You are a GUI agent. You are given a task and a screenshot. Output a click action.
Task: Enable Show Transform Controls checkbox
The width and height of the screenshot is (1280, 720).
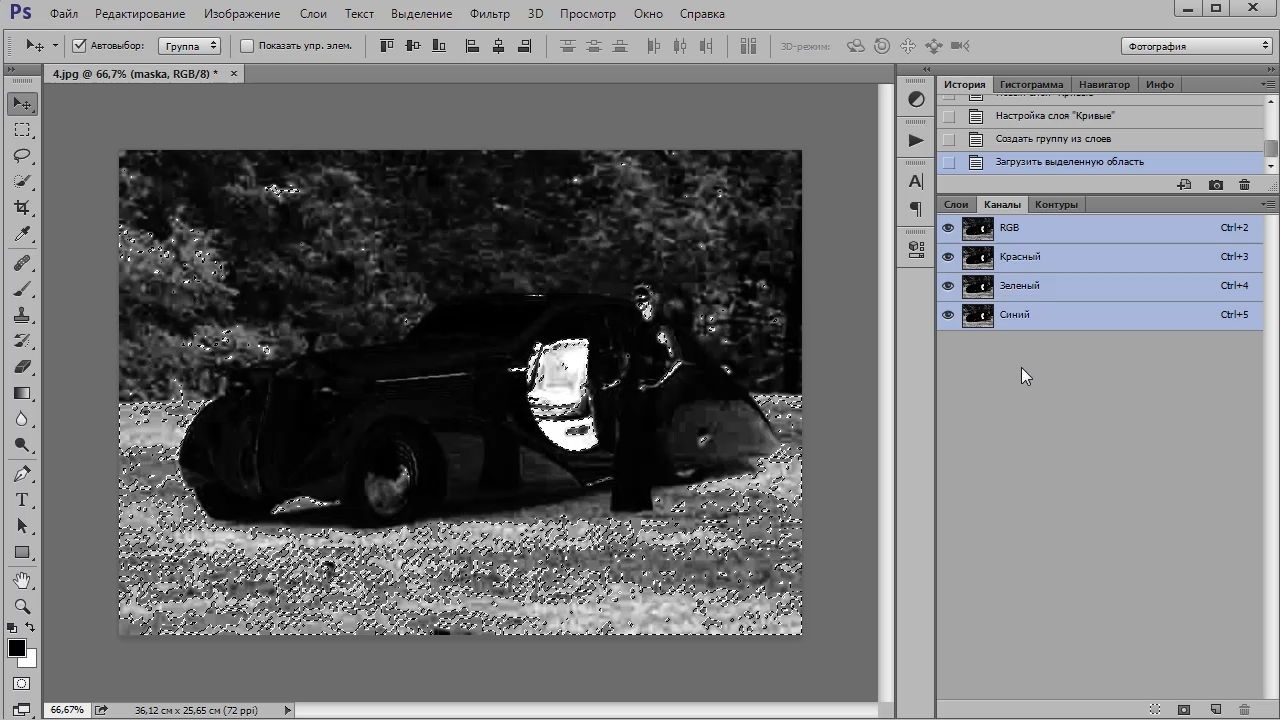pyautogui.click(x=247, y=46)
